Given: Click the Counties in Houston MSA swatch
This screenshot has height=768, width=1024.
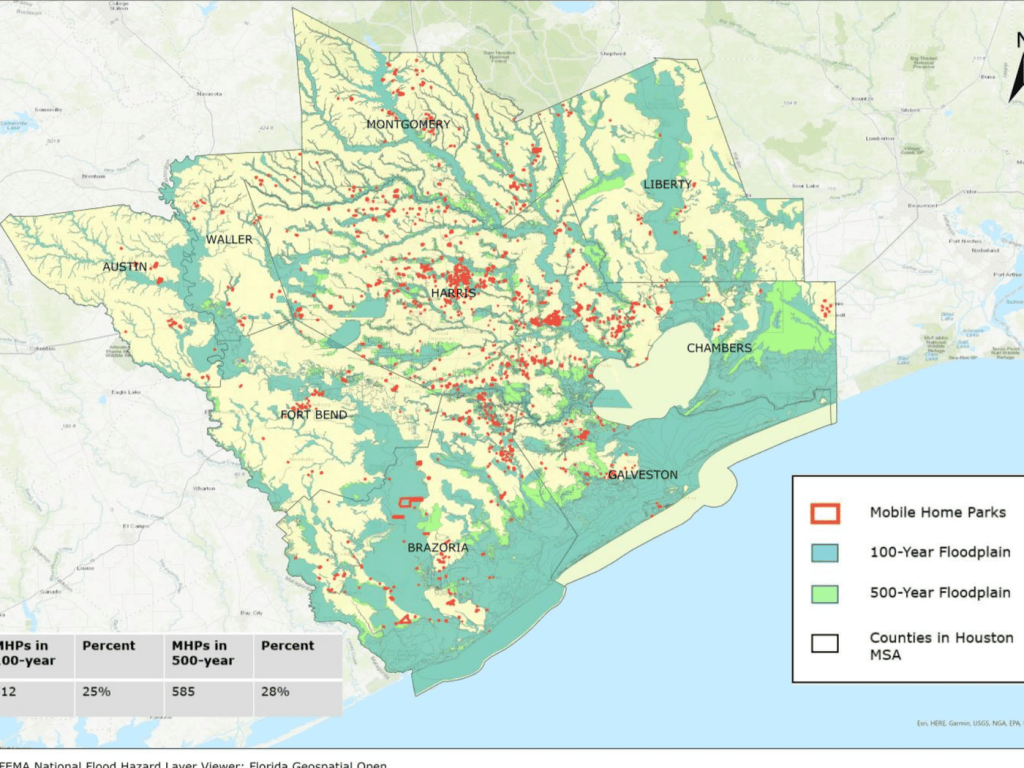Looking at the screenshot, I should (825, 643).
